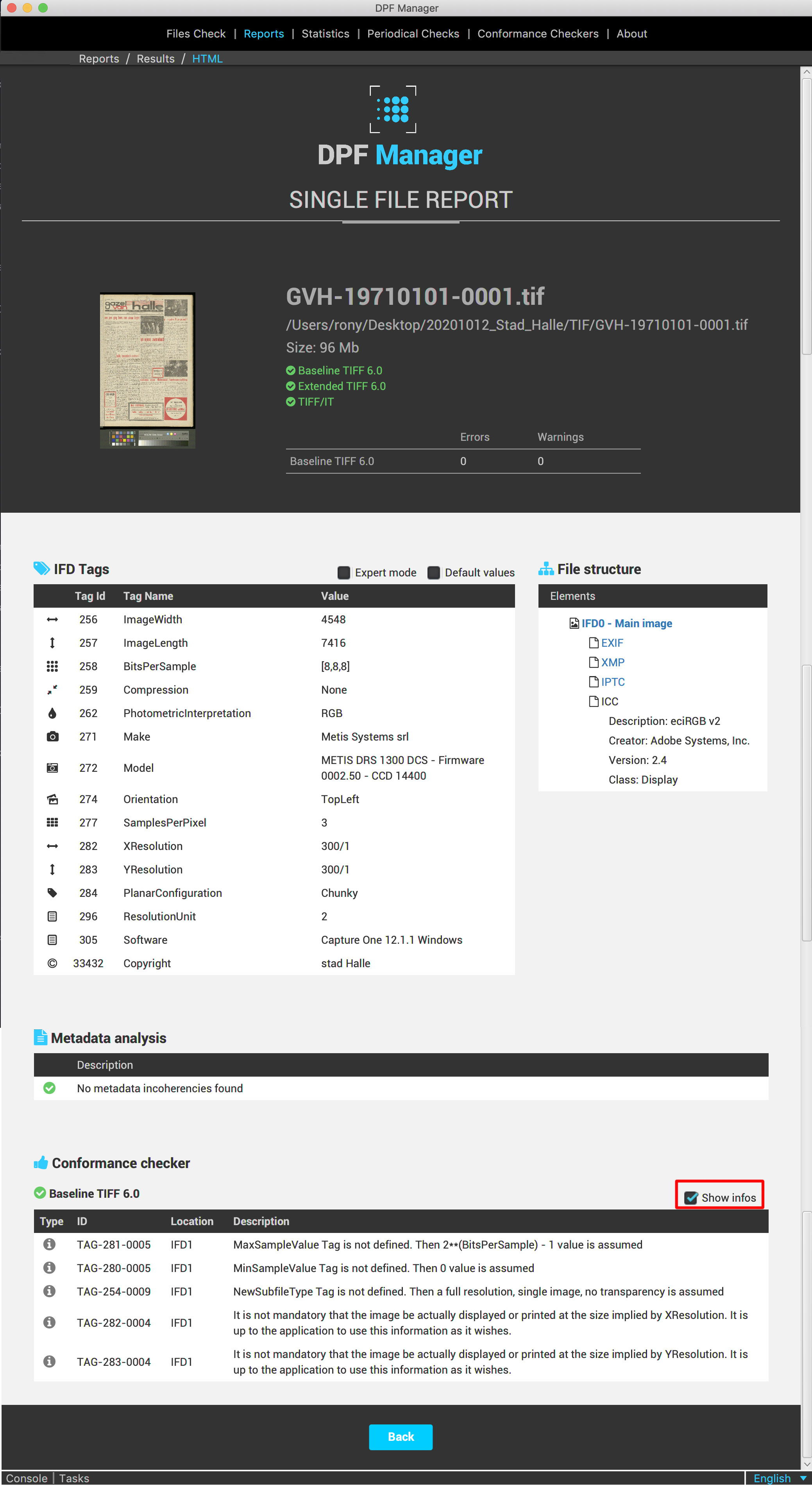The height and width of the screenshot is (1485, 812).
Task: Click the camera icon beside Make tag
Action: coord(52,736)
